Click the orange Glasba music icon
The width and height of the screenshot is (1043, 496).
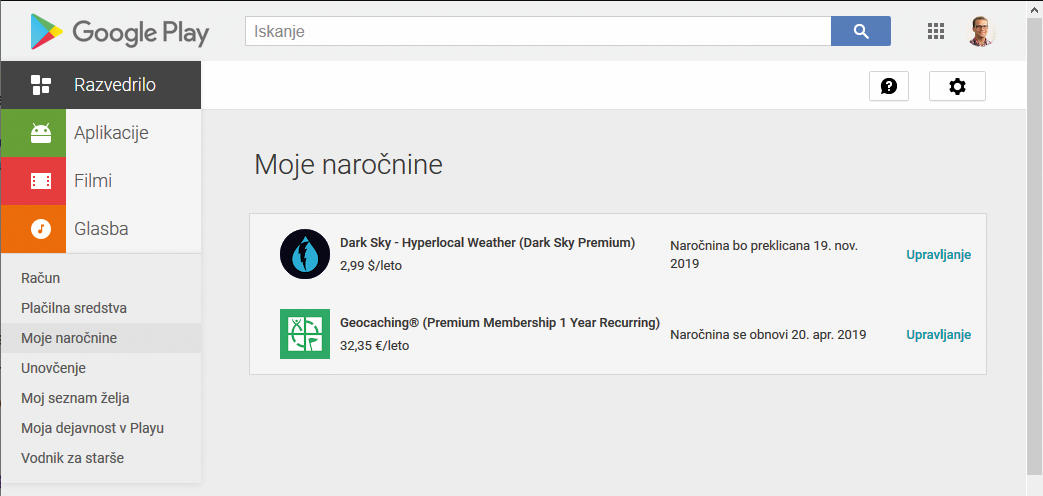pos(33,229)
